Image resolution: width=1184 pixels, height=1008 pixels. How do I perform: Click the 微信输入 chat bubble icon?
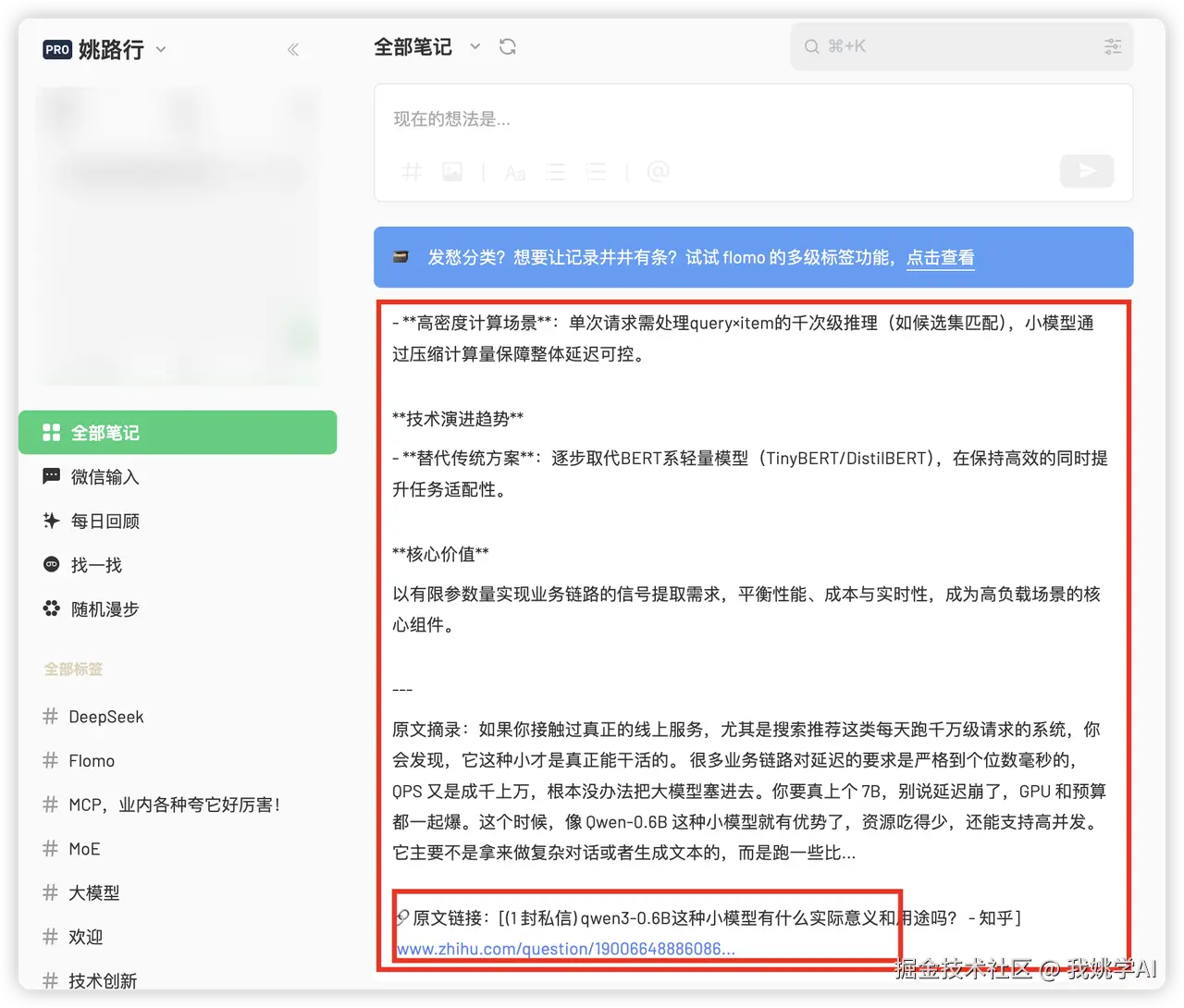pos(52,476)
